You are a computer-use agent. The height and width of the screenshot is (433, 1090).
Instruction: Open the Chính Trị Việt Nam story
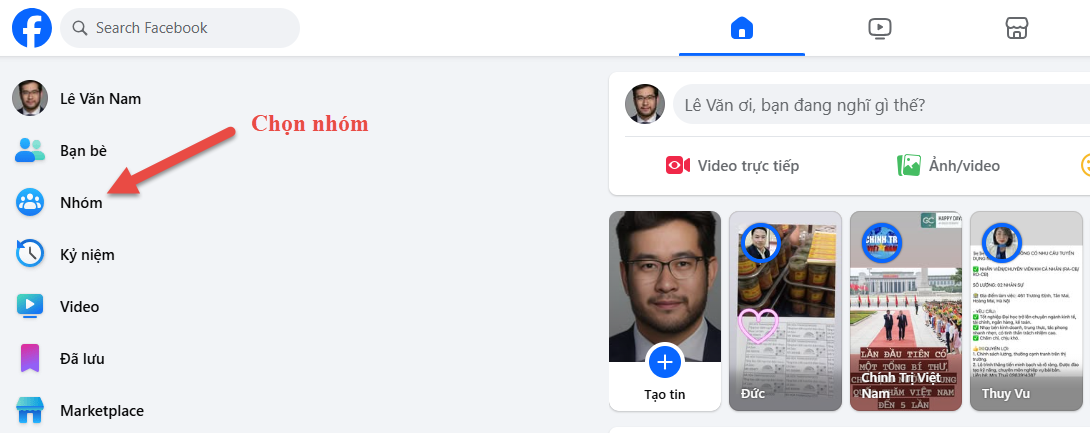pos(906,311)
